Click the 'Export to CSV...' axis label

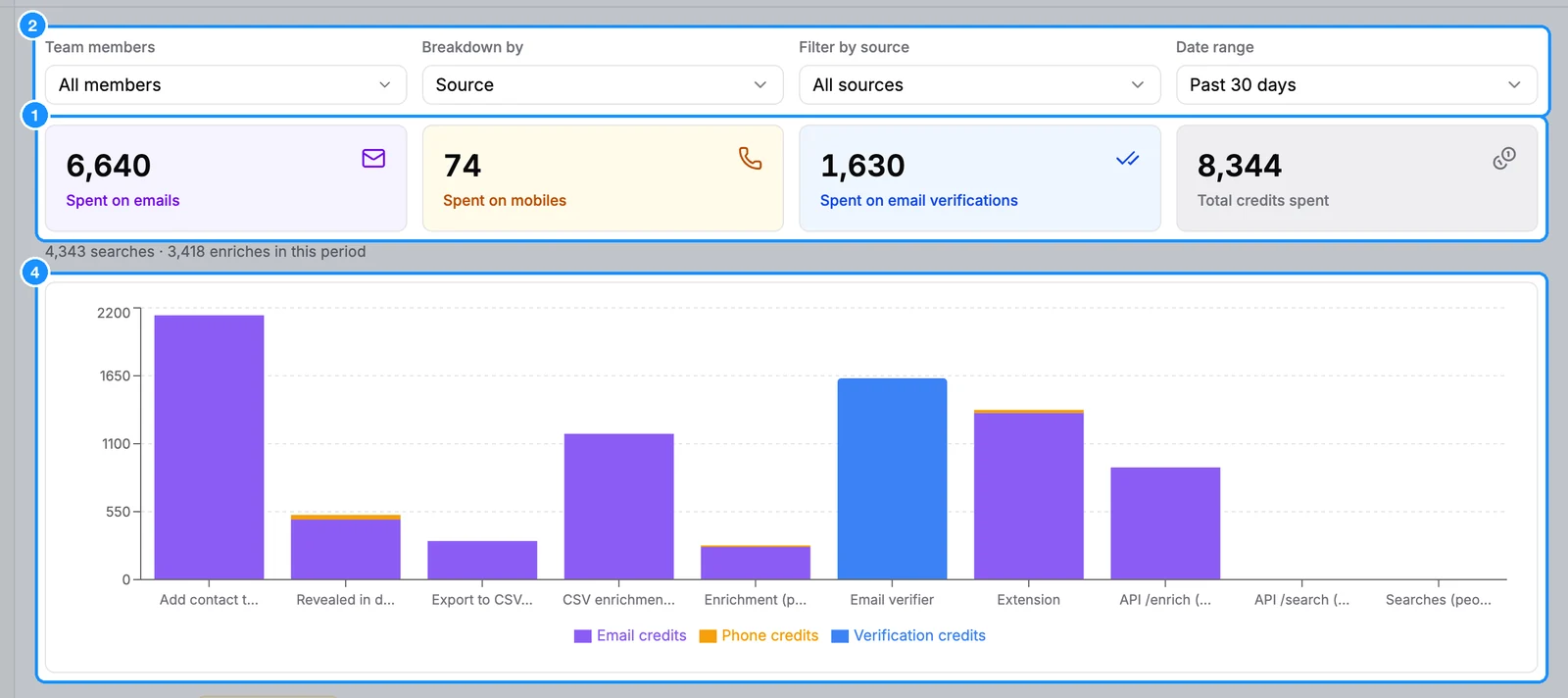(482, 600)
